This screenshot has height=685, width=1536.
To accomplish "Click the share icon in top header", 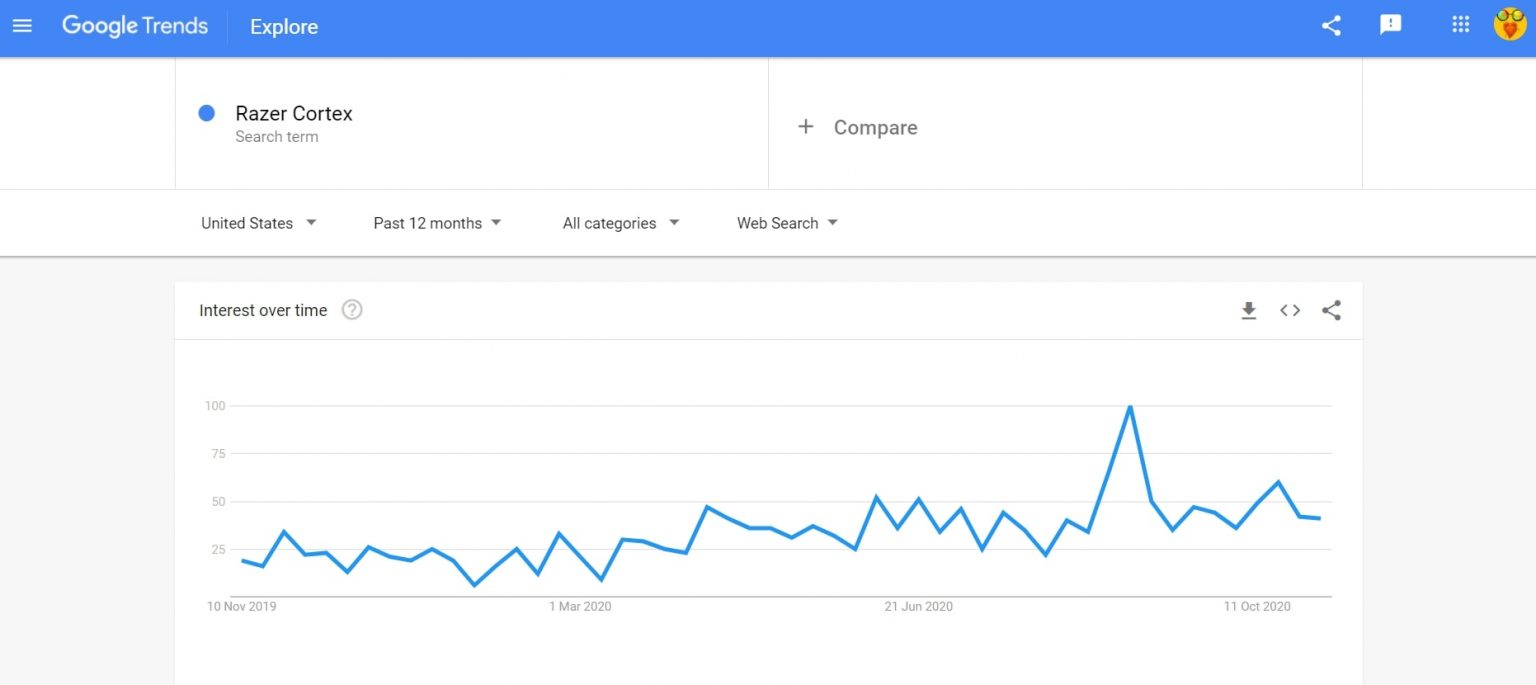I will (x=1331, y=26).
